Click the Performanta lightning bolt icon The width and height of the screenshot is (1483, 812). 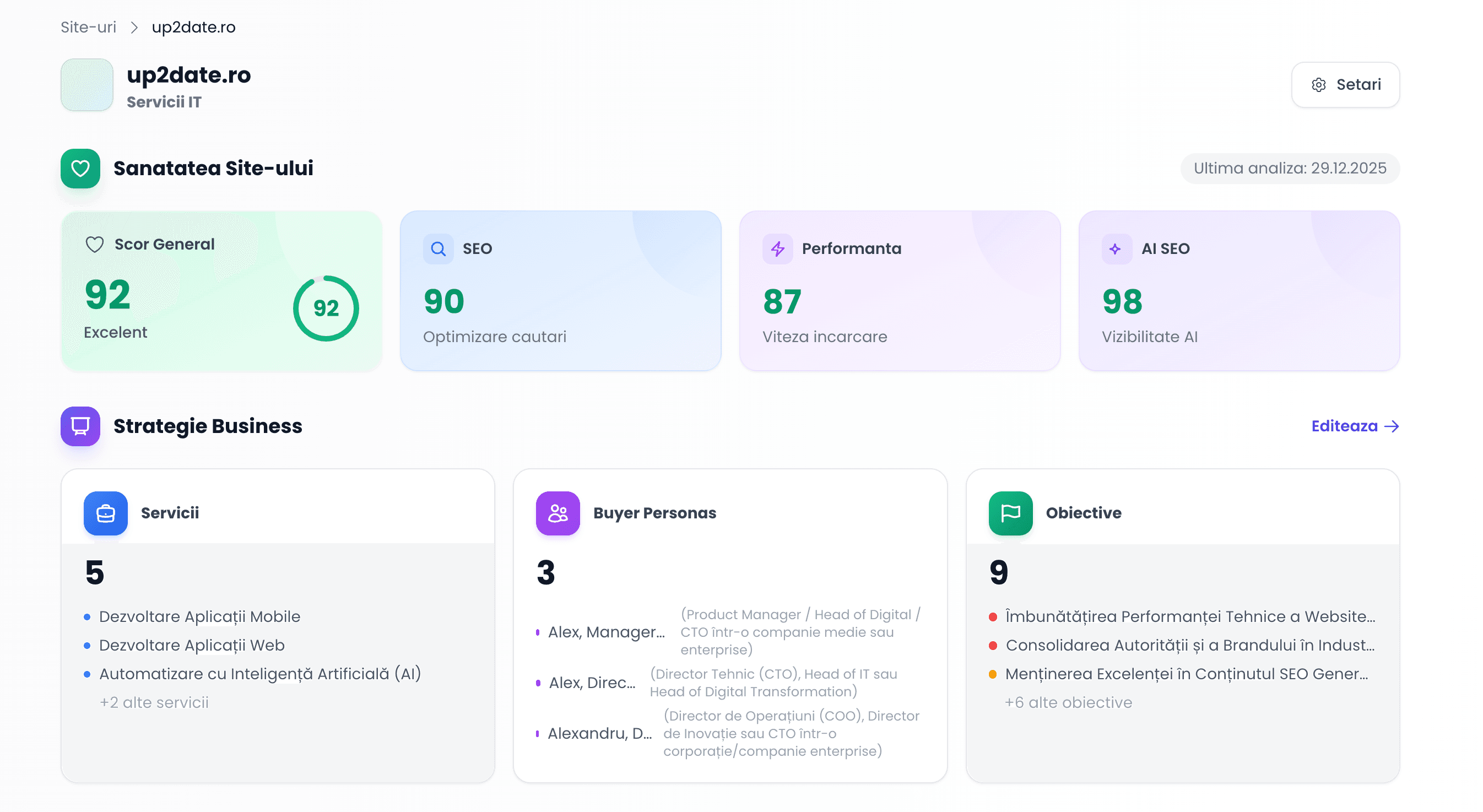coord(778,248)
